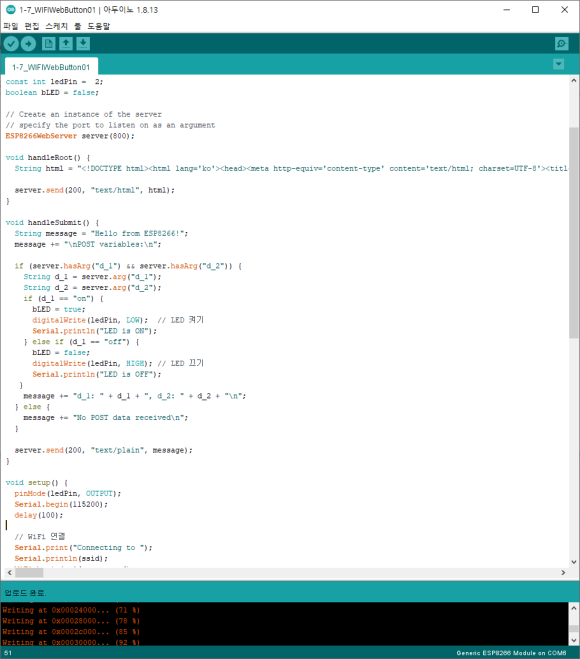Open the 스케치 menu
This screenshot has height=659, width=580.
(57, 26)
